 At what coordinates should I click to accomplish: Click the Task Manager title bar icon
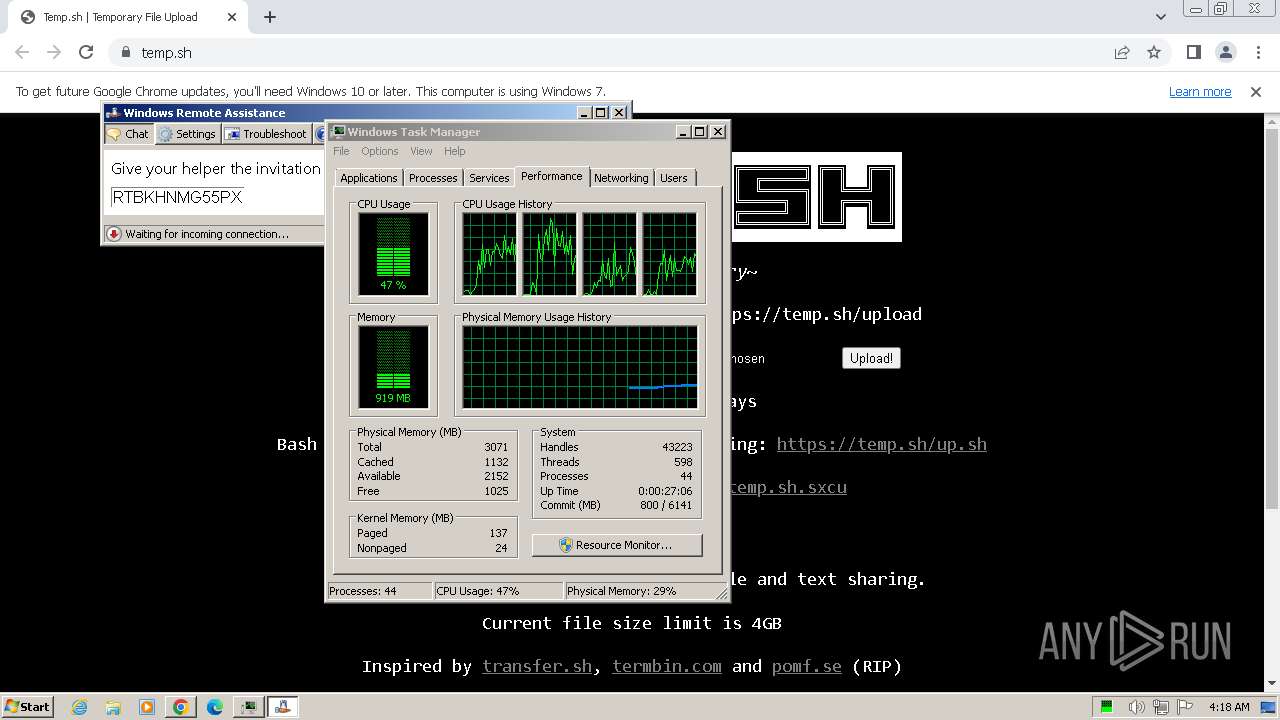[338, 132]
